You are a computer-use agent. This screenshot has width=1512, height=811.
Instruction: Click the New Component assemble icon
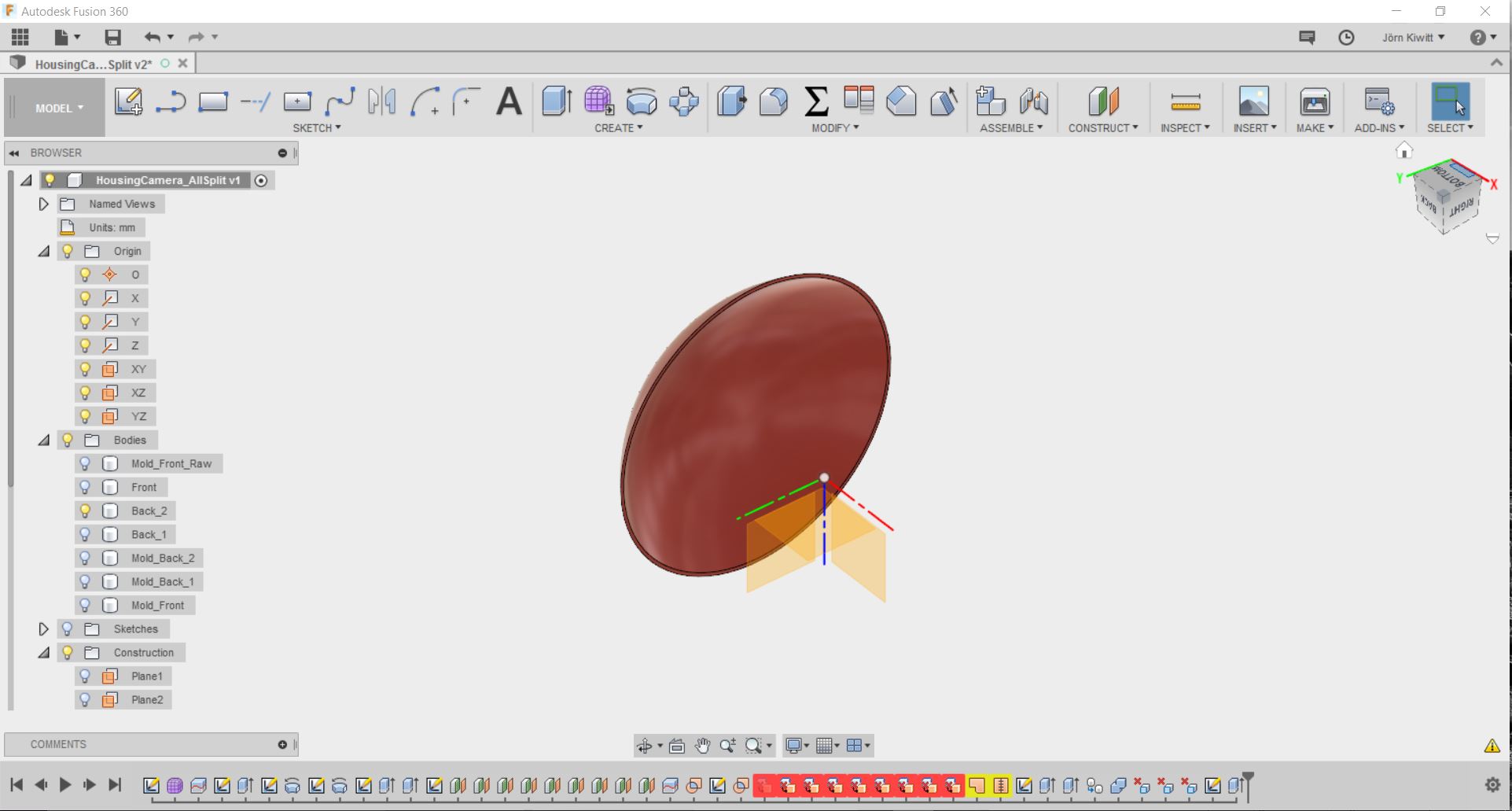[x=991, y=101]
